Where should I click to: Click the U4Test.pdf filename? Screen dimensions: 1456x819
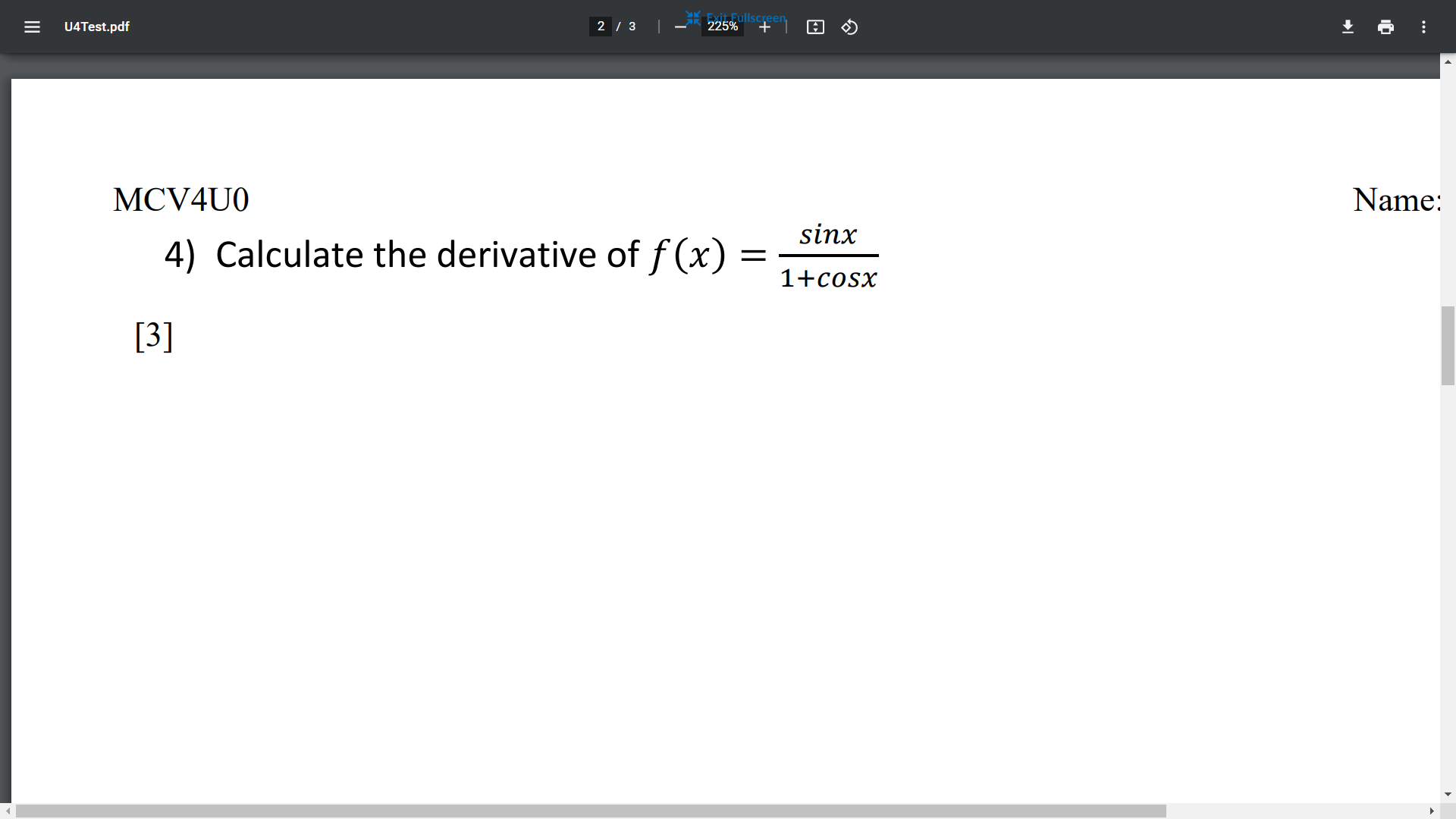pos(97,27)
